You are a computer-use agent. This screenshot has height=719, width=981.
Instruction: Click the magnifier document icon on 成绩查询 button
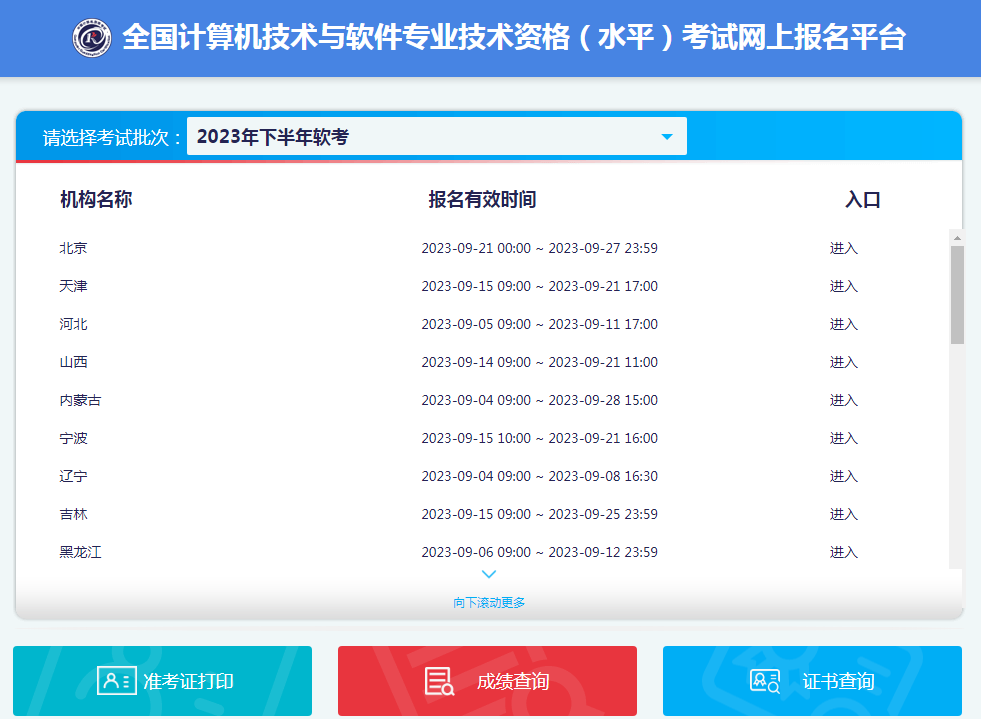click(437, 681)
